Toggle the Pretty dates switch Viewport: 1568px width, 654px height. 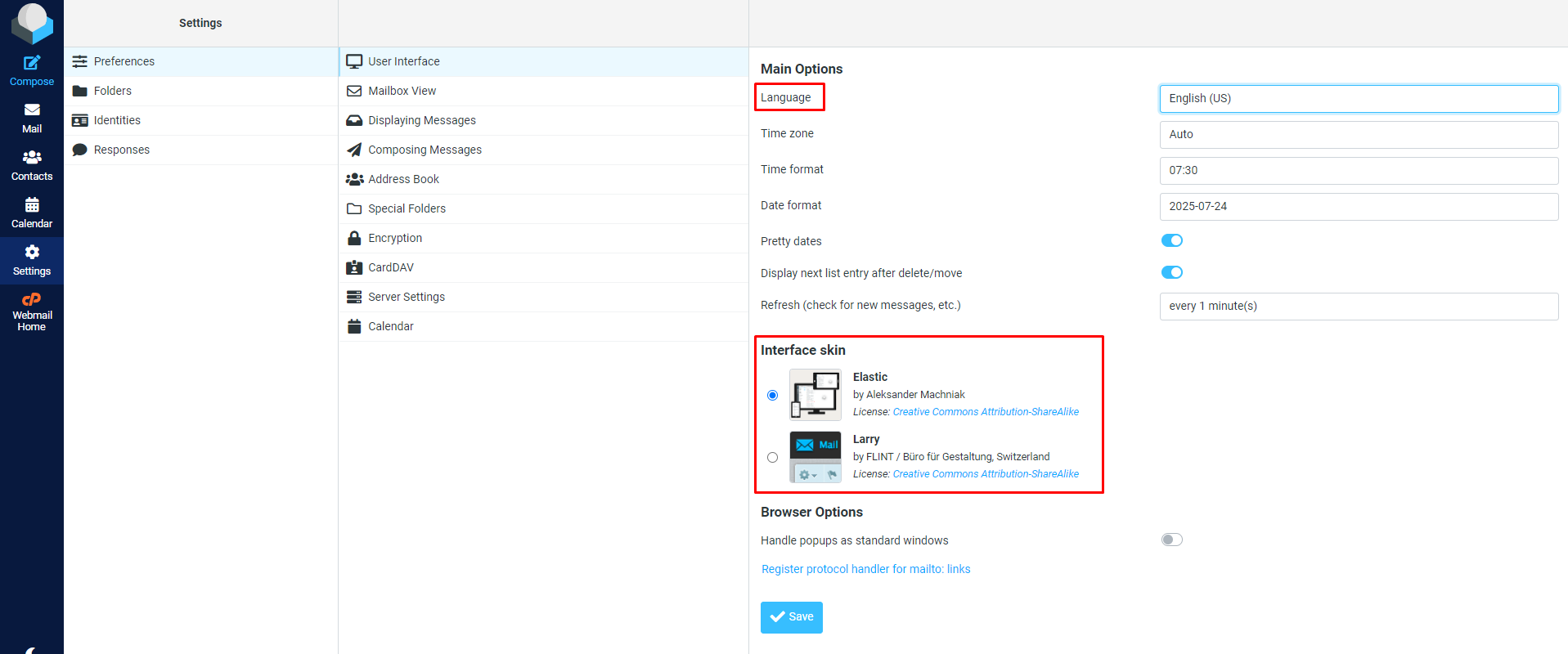point(1171,240)
